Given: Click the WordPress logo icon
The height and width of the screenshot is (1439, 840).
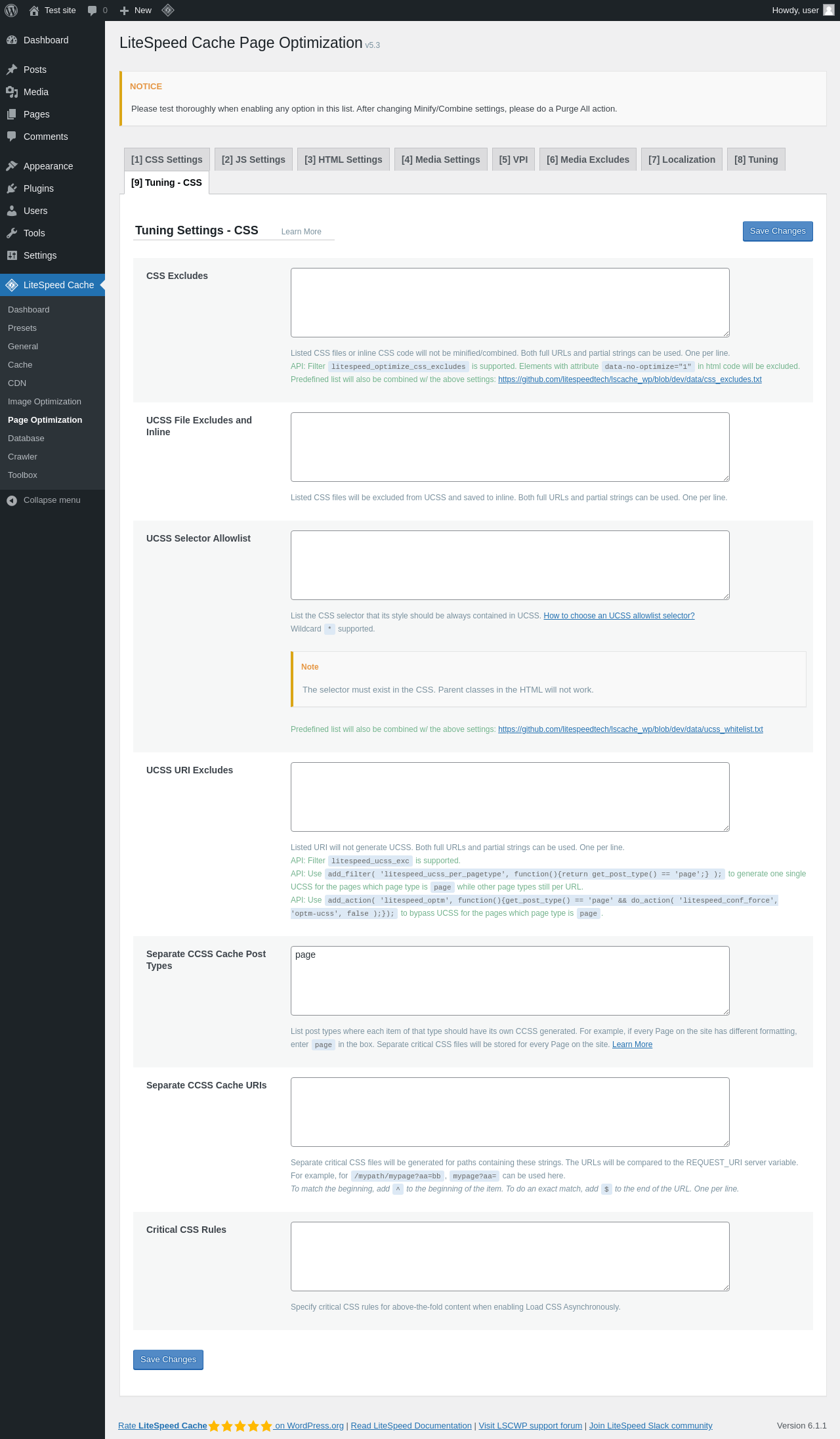Looking at the screenshot, I should pyautogui.click(x=11, y=11).
